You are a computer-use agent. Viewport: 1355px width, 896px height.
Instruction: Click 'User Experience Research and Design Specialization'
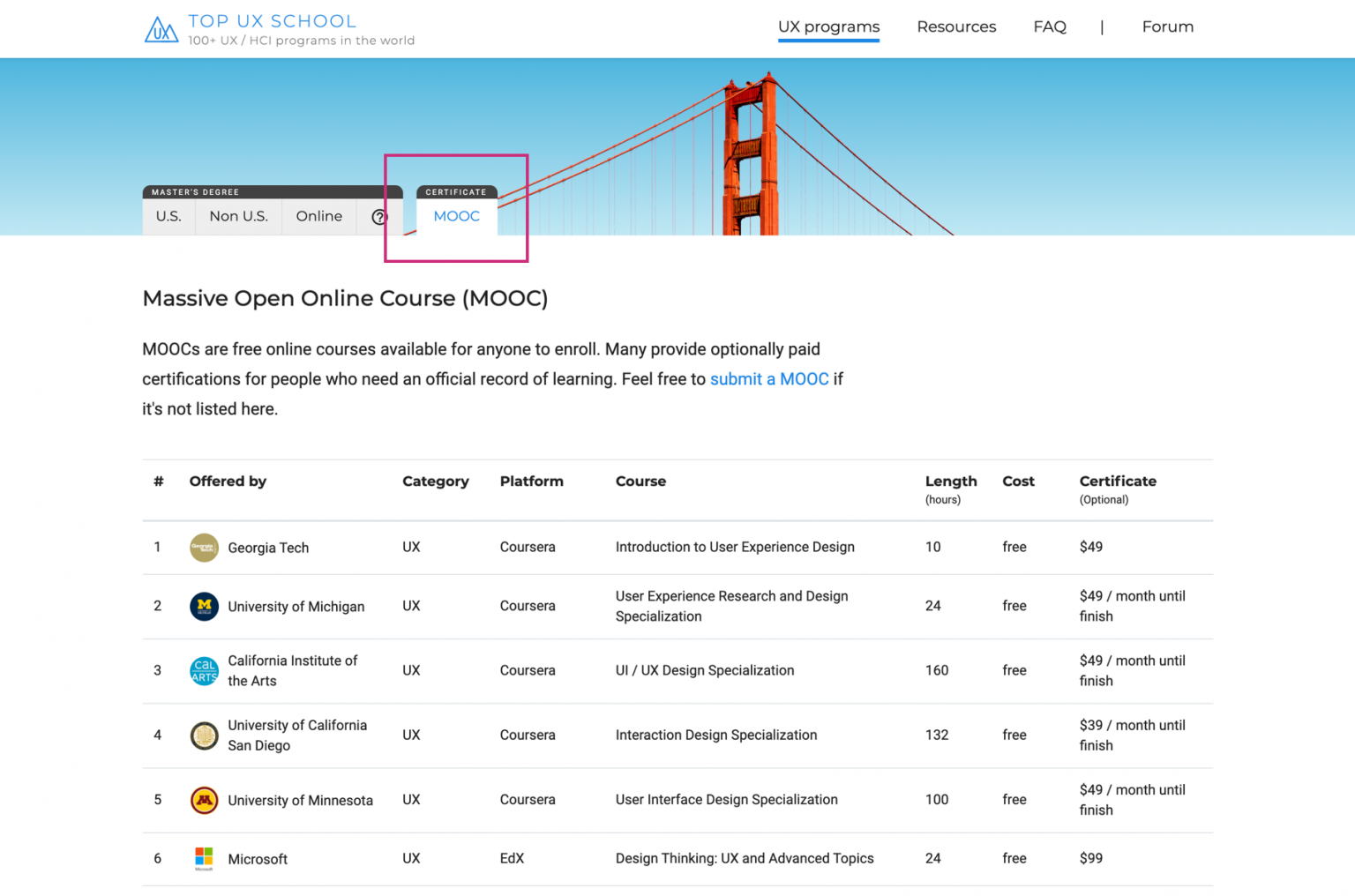tap(731, 607)
